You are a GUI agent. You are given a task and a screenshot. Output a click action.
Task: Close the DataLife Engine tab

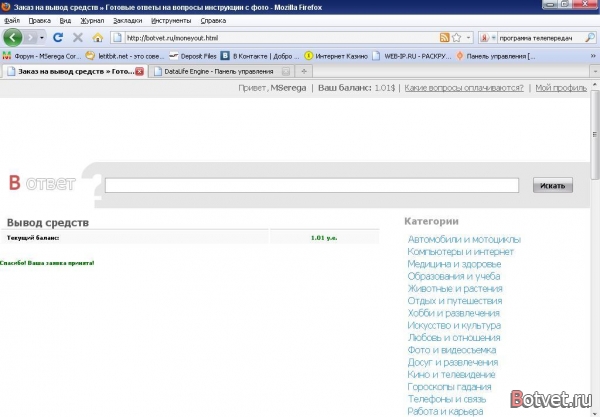[x=285, y=71]
